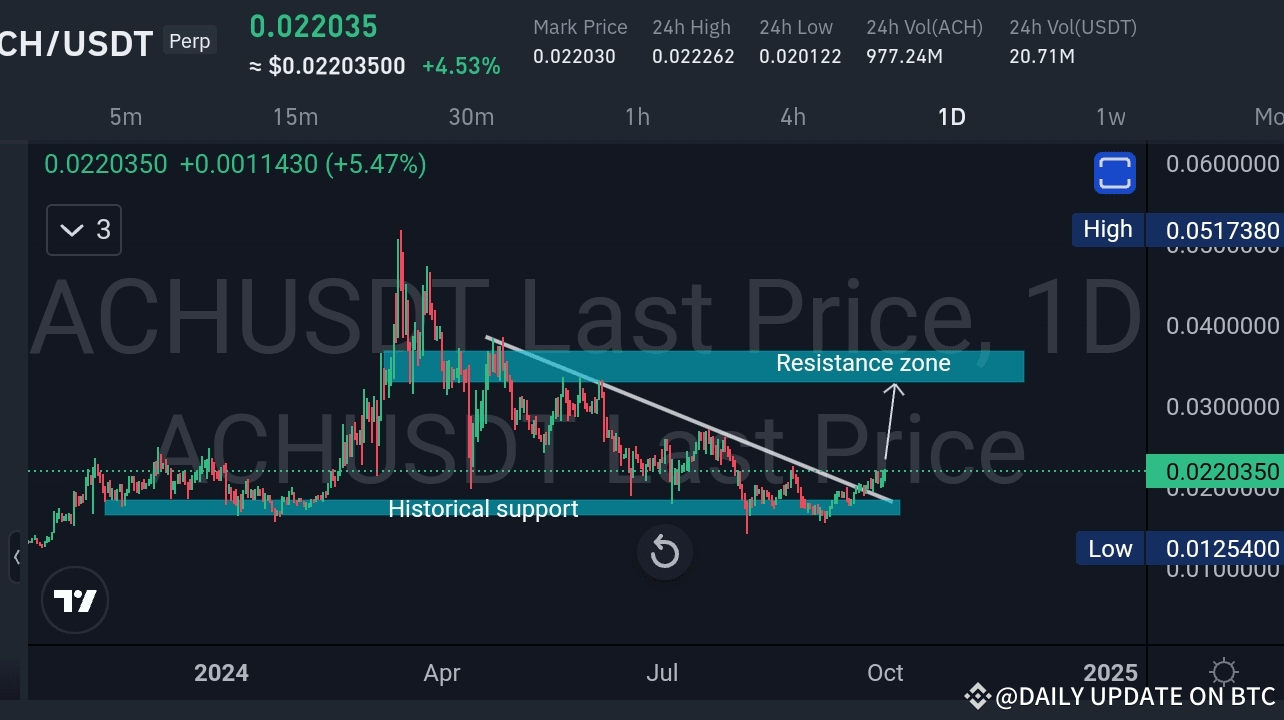Screen dimensions: 1284x720
Task: Select the 30m timeframe
Action: click(x=471, y=117)
